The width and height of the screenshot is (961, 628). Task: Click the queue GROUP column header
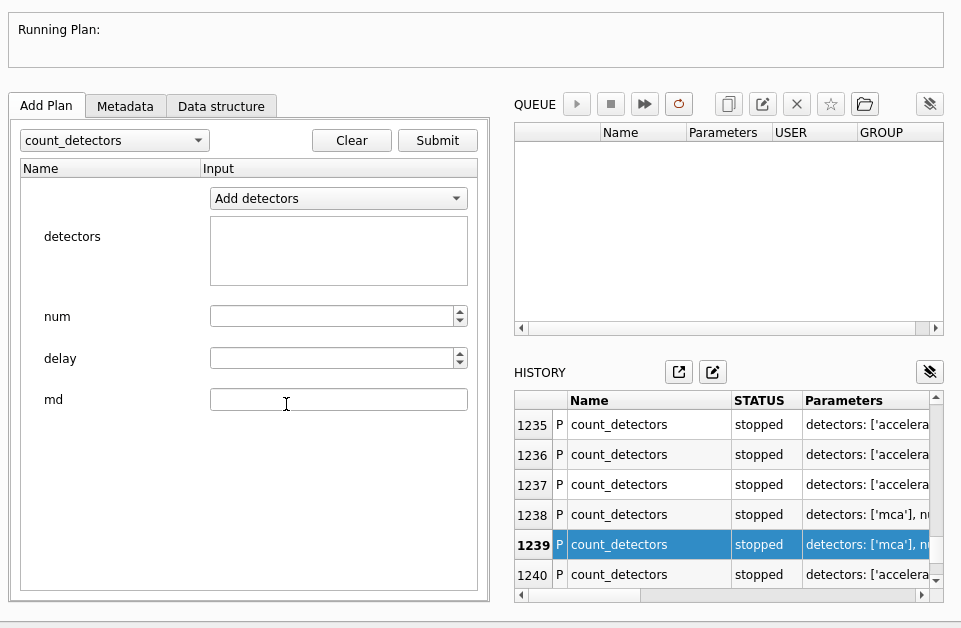[x=900, y=132]
